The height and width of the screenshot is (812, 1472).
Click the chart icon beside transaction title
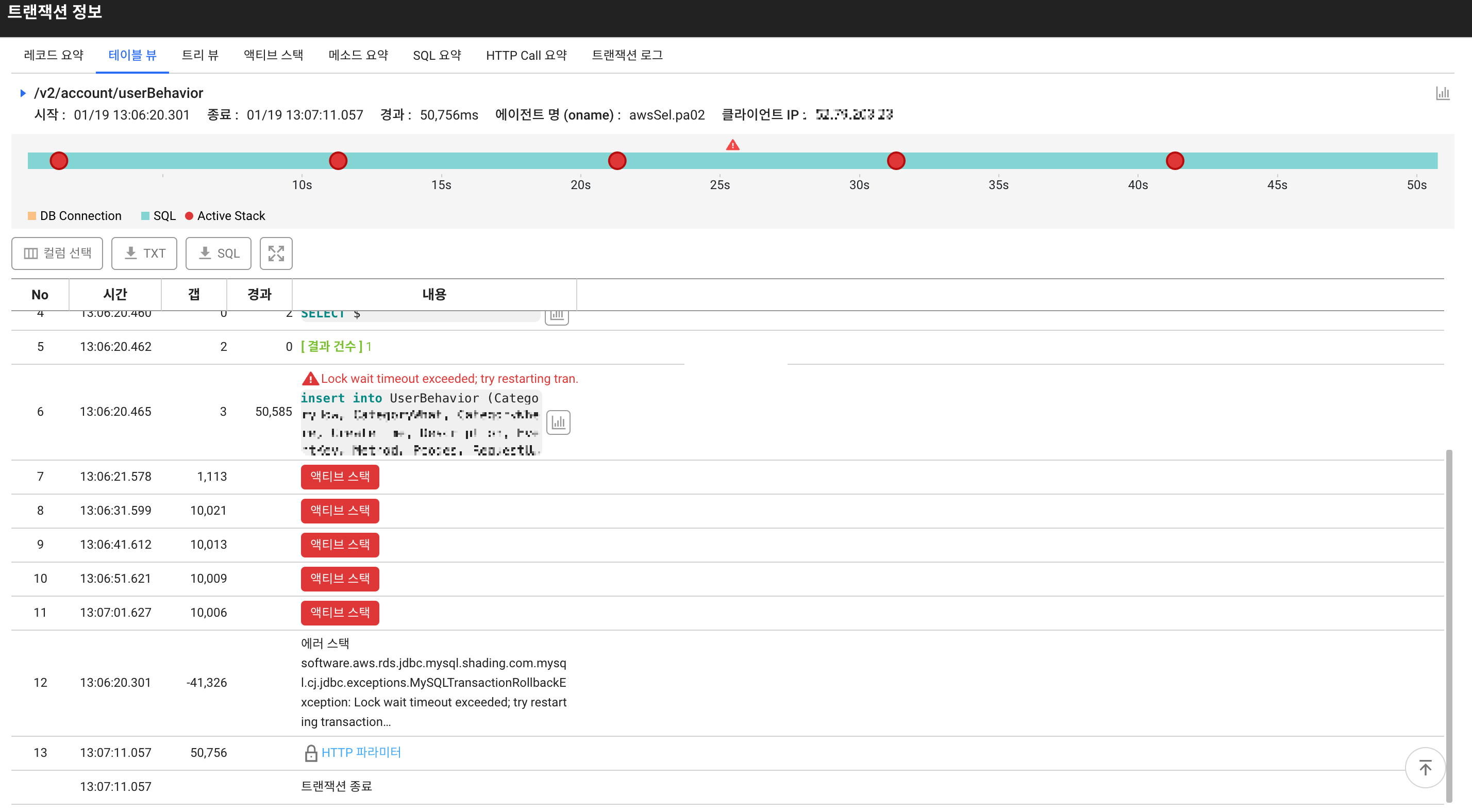point(1442,93)
